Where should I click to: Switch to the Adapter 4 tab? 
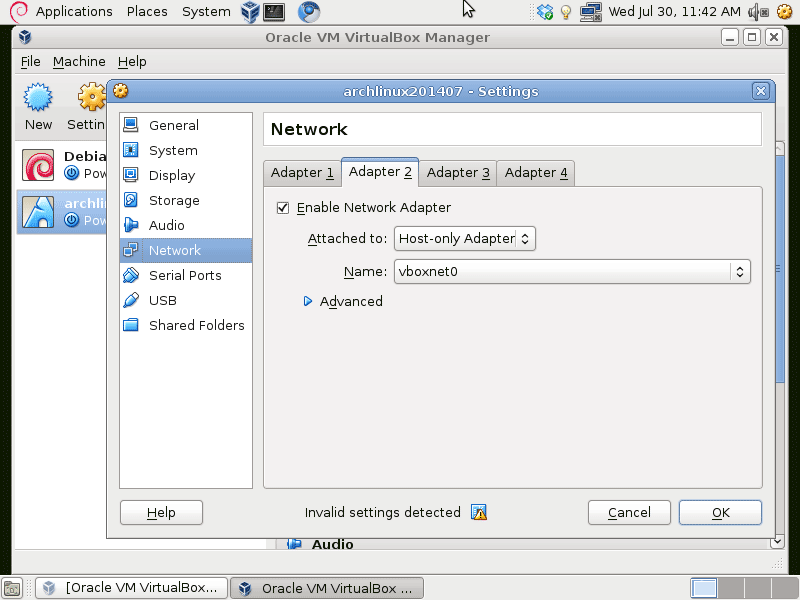click(x=536, y=172)
